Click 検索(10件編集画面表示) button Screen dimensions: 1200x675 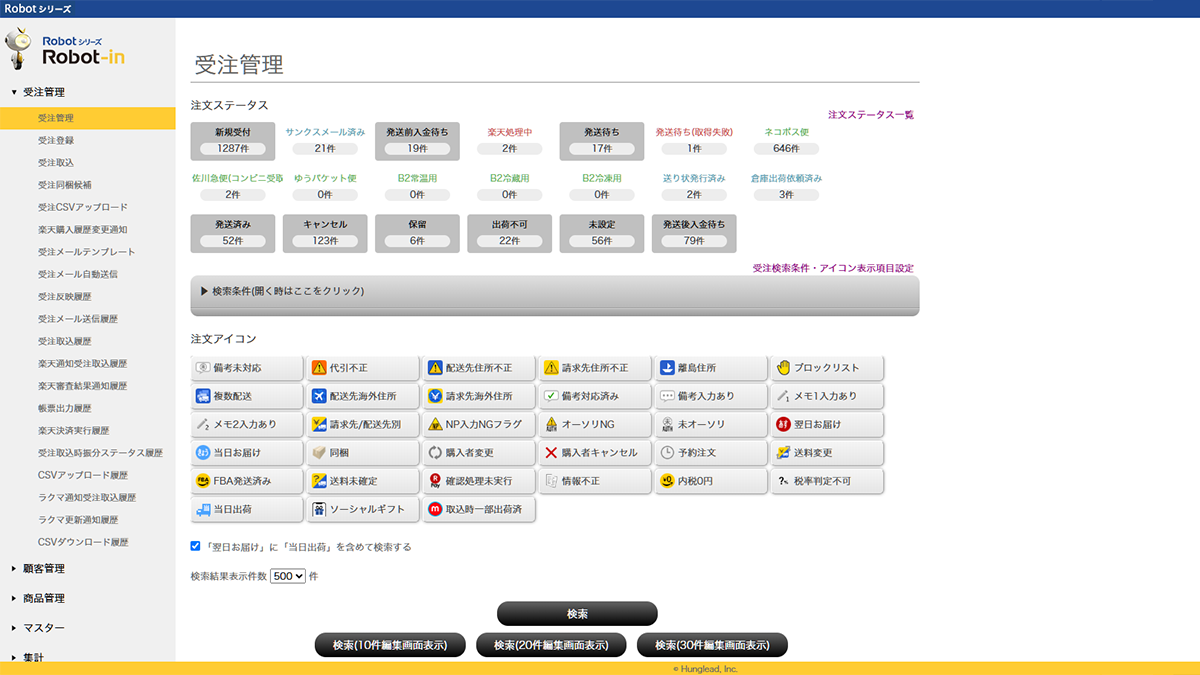[390, 645]
